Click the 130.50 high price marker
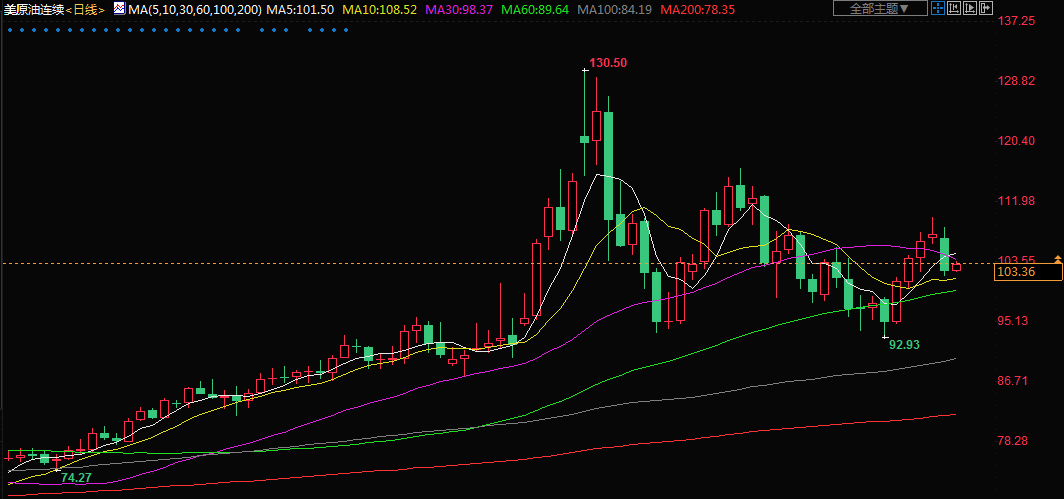Viewport: 1064px width, 499px height. pyautogui.click(x=608, y=63)
